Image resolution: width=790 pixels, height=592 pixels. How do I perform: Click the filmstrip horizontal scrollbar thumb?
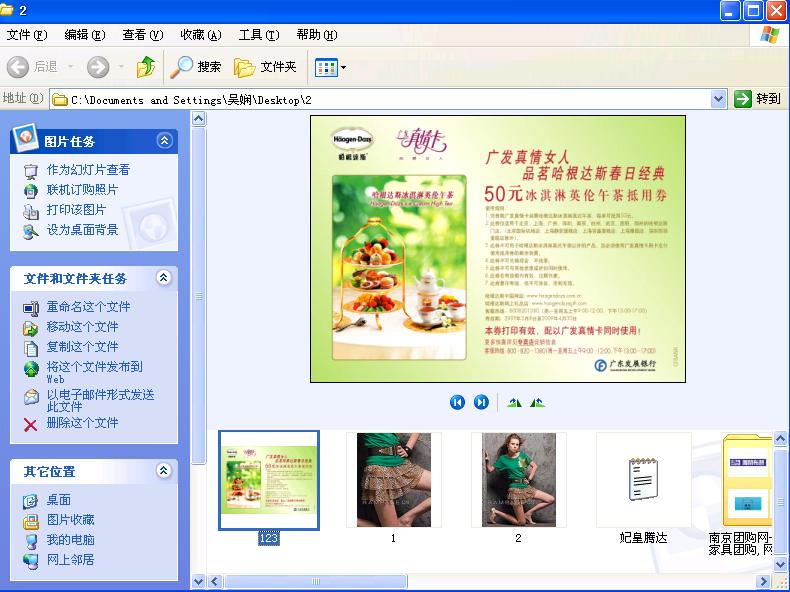point(315,581)
